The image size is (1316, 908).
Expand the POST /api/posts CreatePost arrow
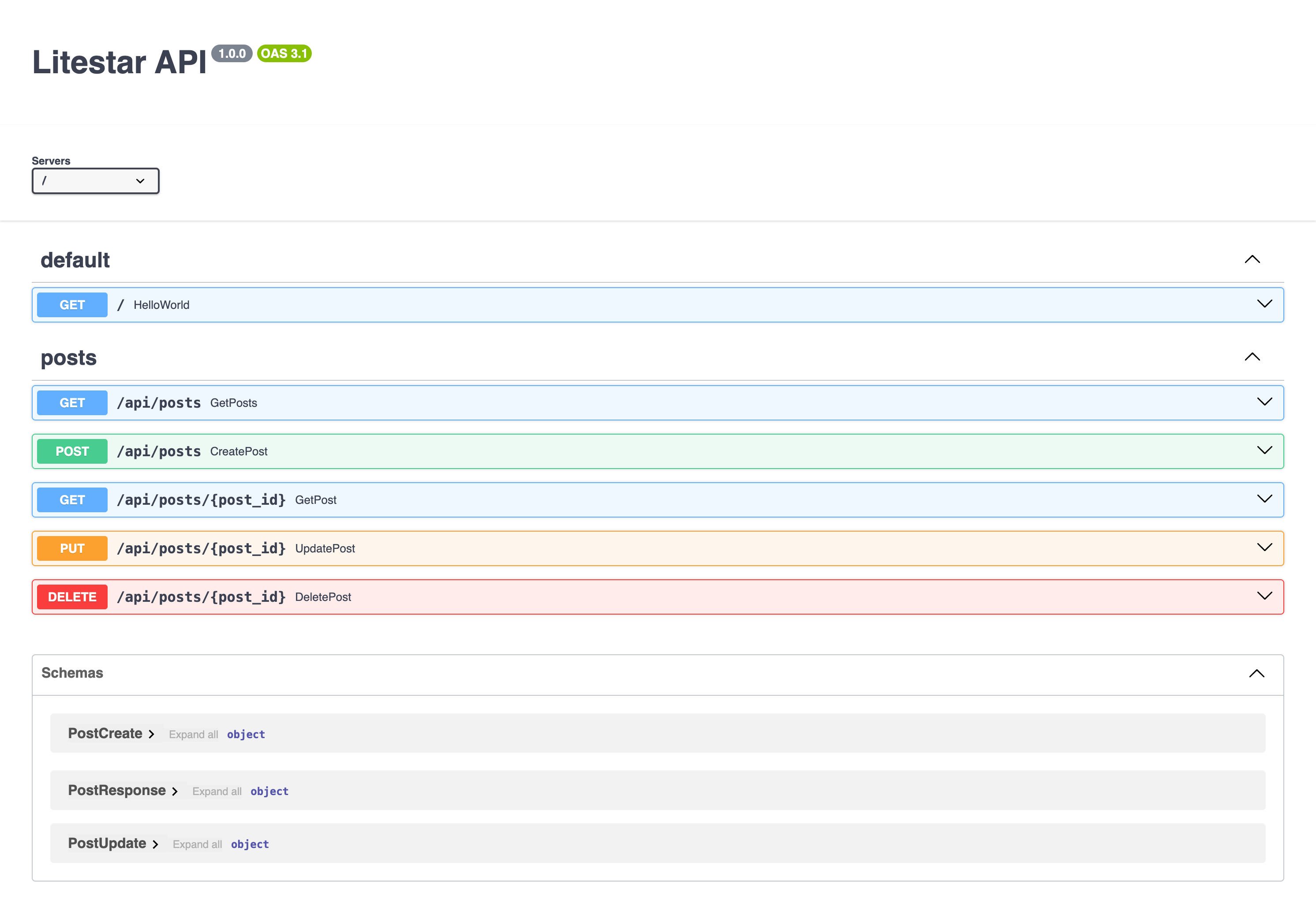pyautogui.click(x=1264, y=450)
